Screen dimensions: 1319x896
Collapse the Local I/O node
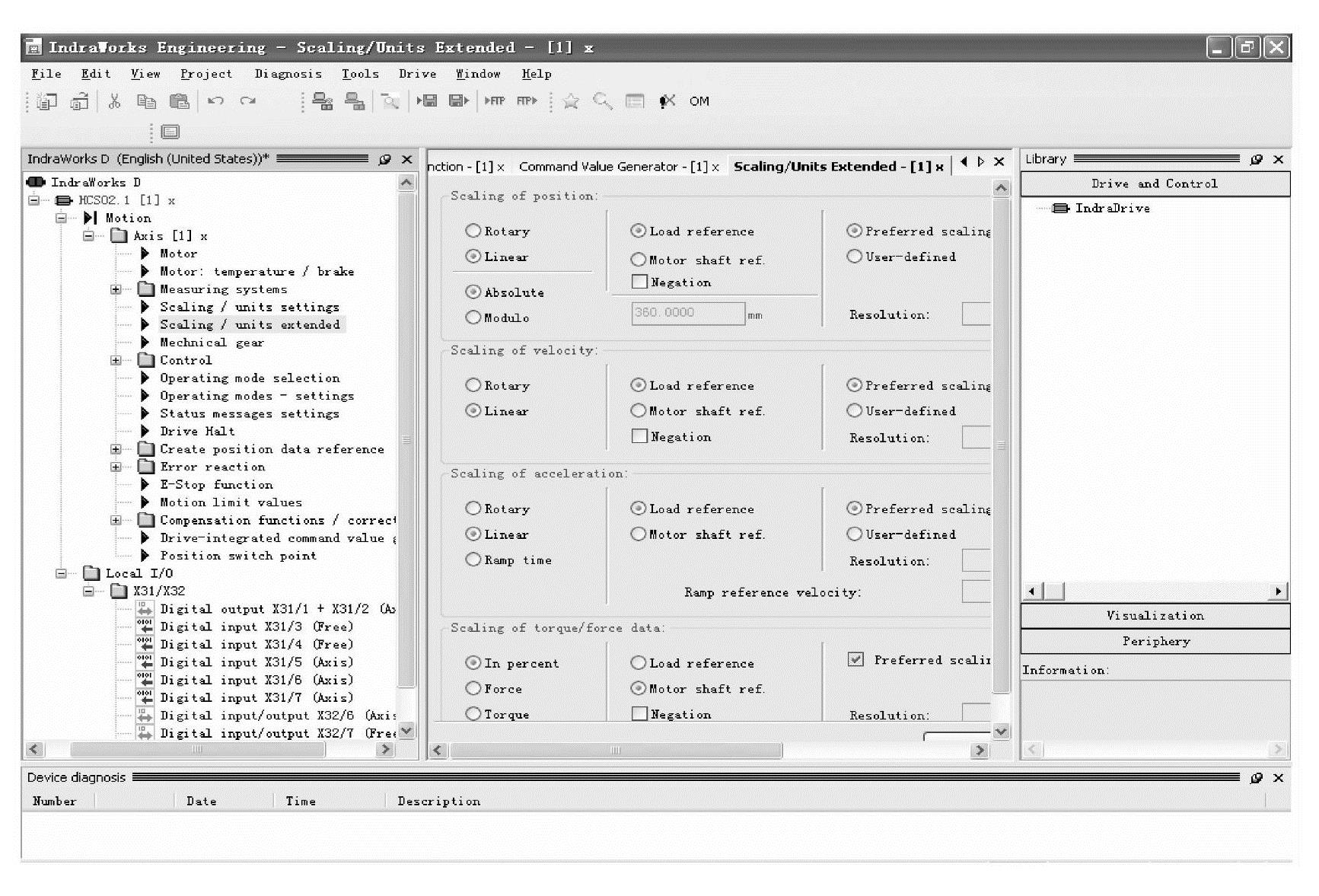(x=61, y=573)
